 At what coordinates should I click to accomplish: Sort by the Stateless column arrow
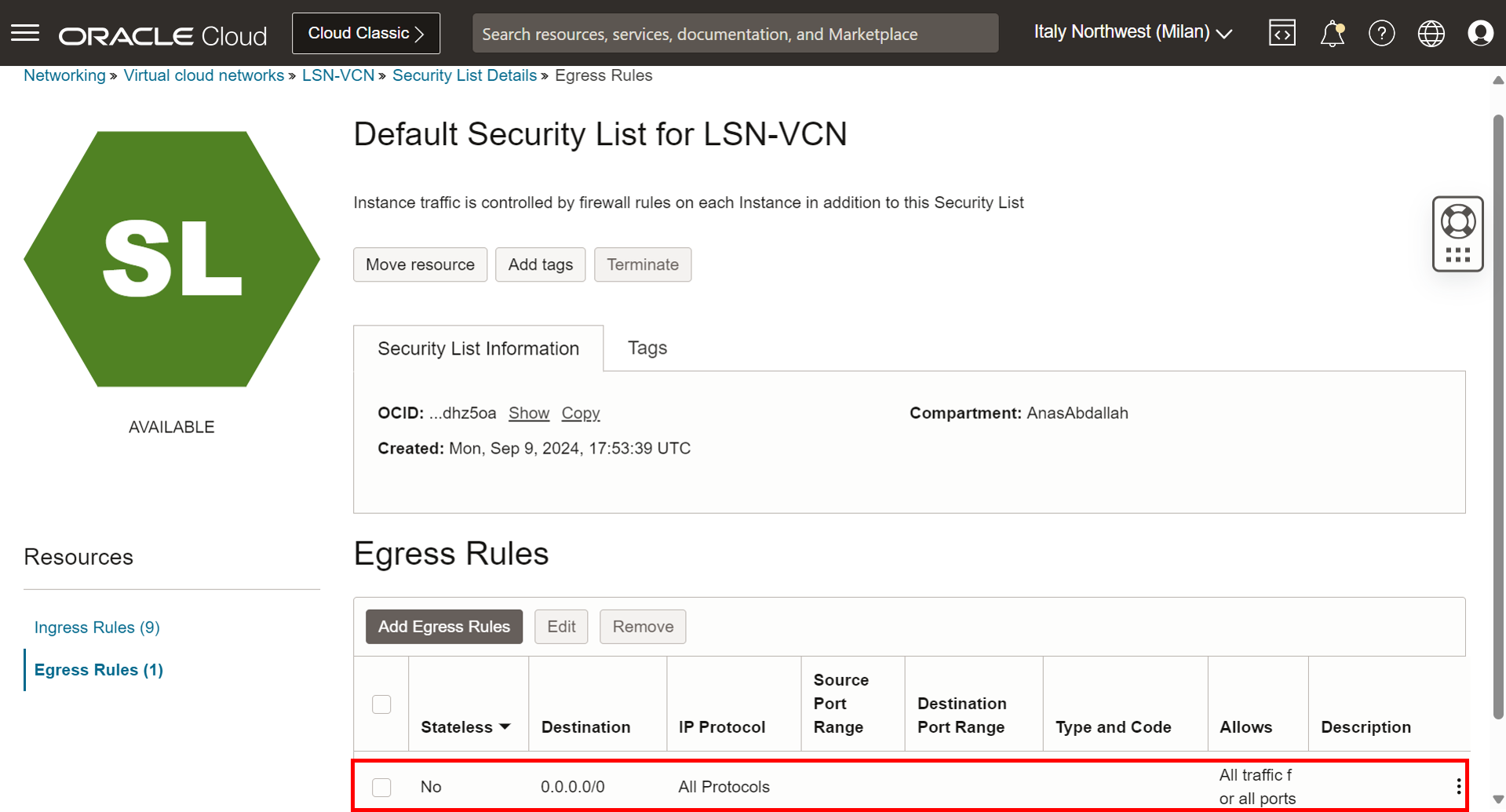505,726
